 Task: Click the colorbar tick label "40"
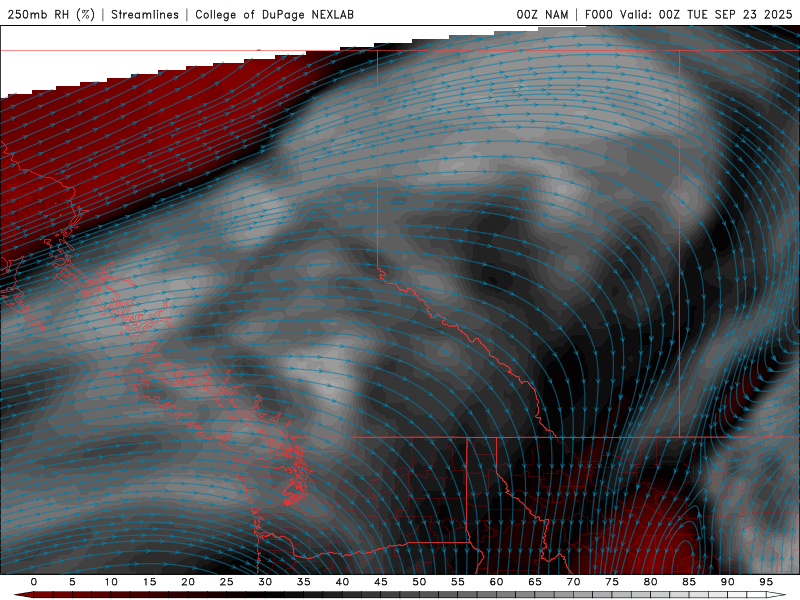pos(342,582)
